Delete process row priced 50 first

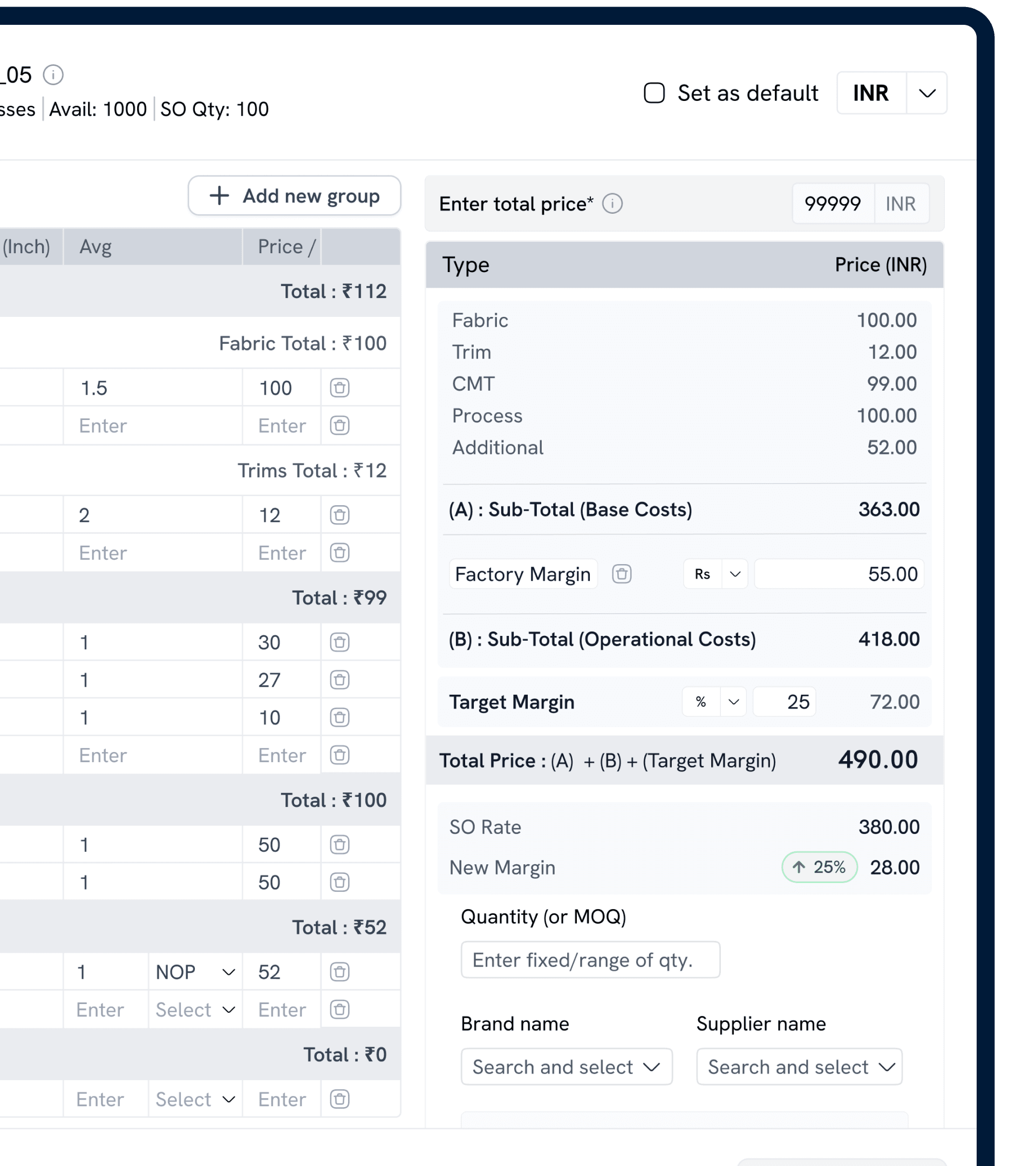[340, 845]
